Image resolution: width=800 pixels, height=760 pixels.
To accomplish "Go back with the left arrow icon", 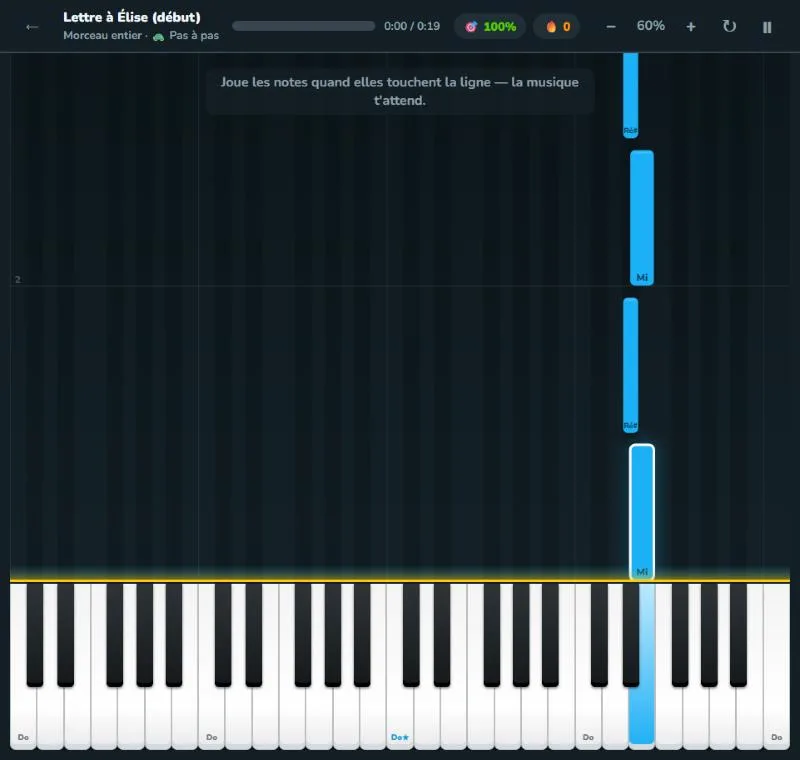I will click(32, 27).
